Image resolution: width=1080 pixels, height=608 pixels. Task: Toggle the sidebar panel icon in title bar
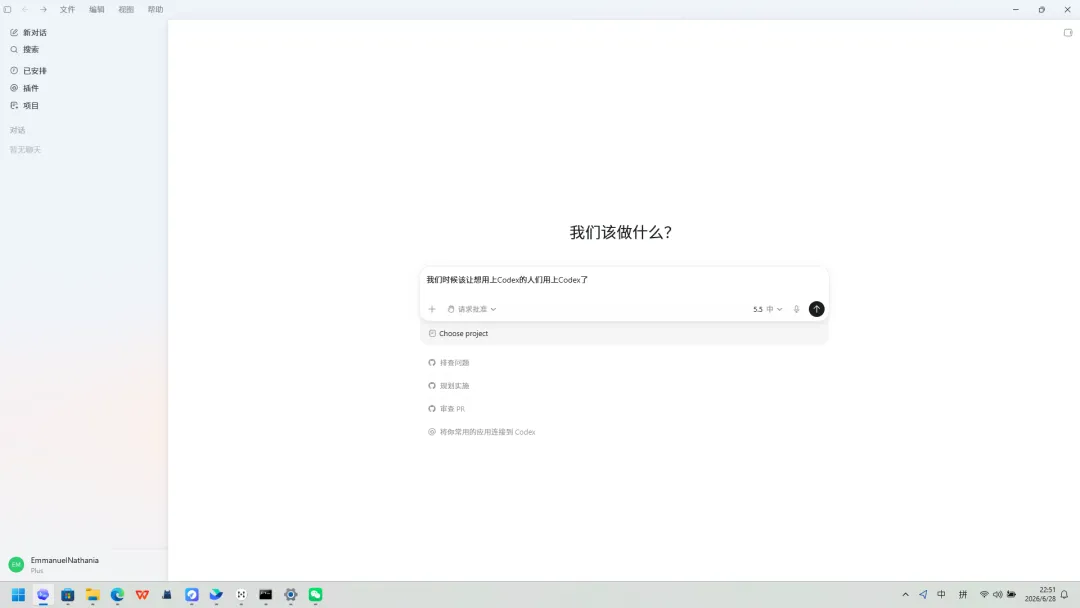(x=8, y=10)
